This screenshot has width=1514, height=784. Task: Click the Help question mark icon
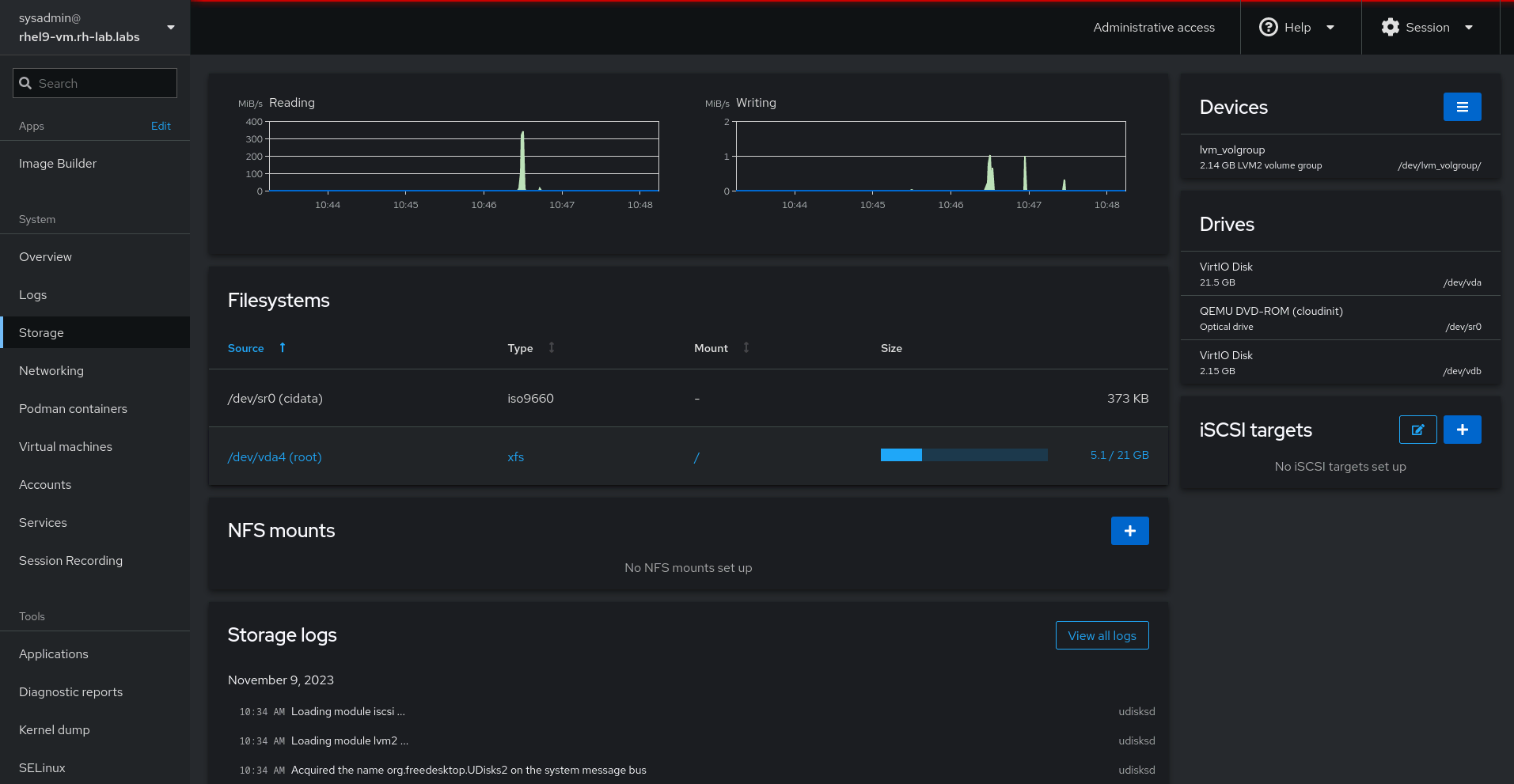pos(1268,28)
